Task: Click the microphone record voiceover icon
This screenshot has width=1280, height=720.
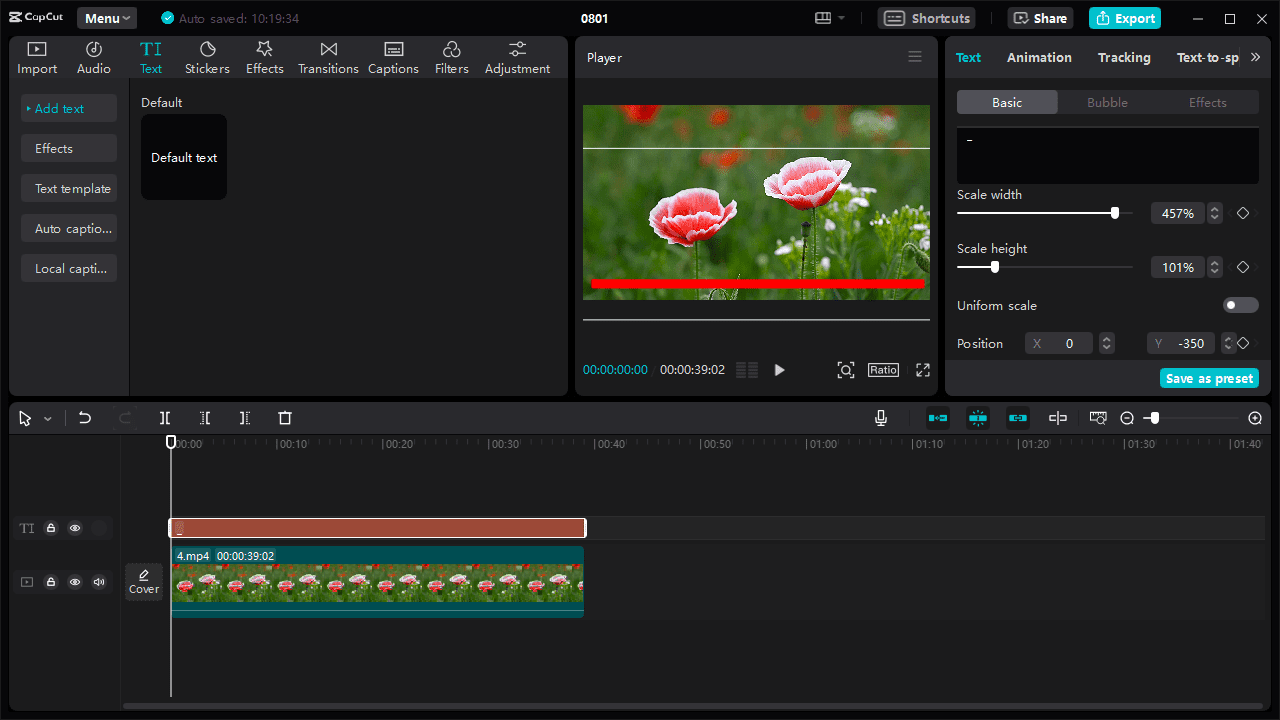Action: [881, 418]
